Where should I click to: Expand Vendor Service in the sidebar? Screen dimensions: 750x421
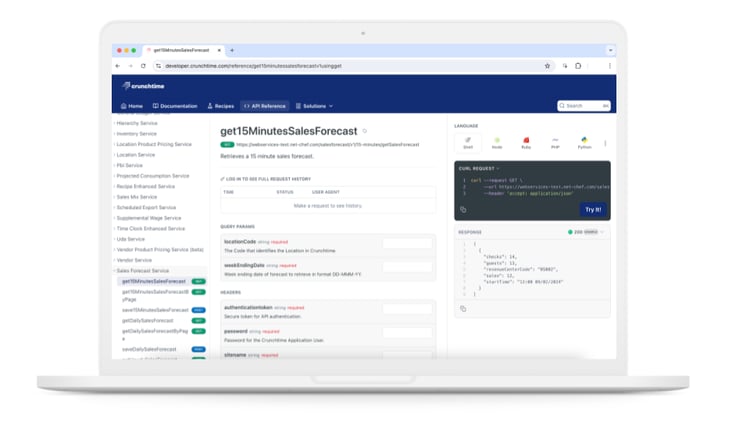click(134, 260)
